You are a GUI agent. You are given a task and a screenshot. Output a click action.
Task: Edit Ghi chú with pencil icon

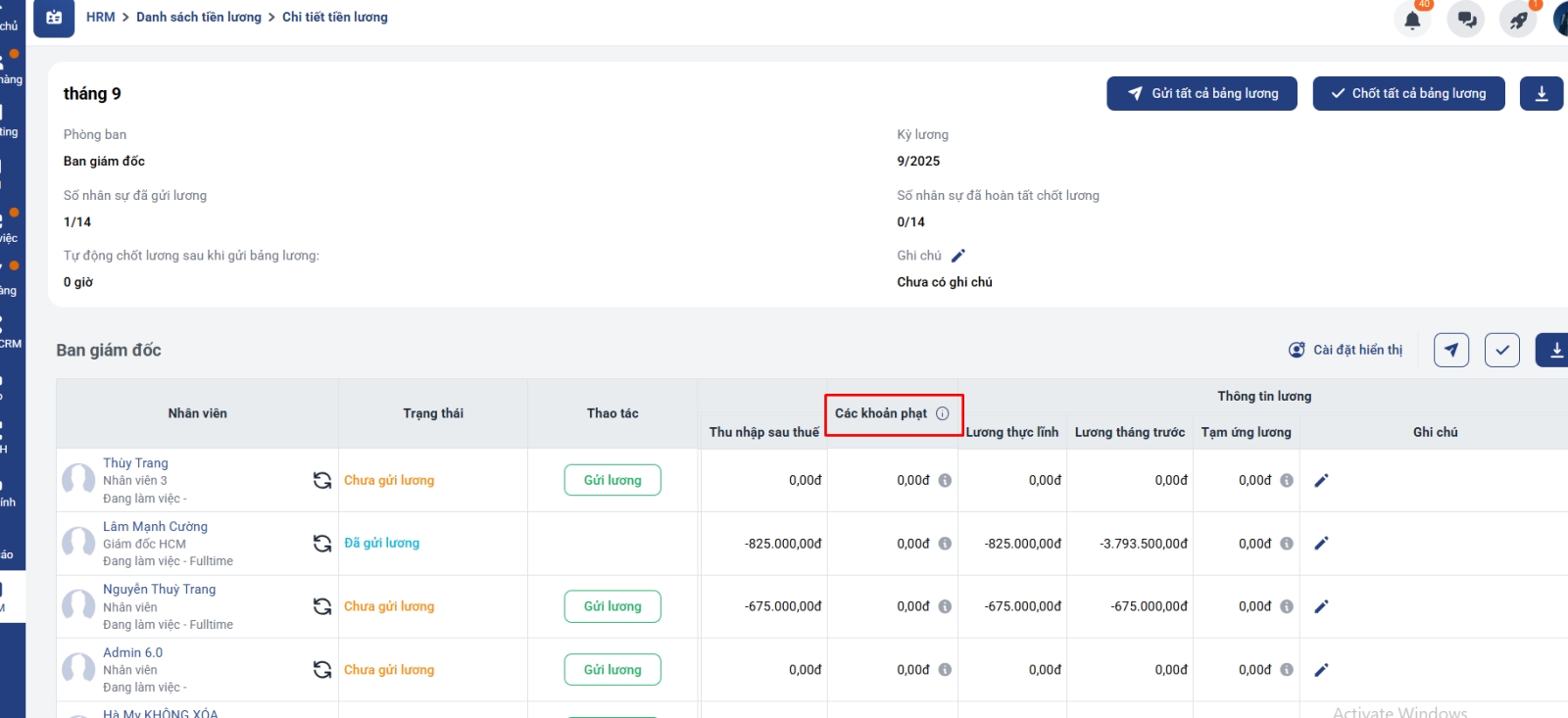[958, 256]
